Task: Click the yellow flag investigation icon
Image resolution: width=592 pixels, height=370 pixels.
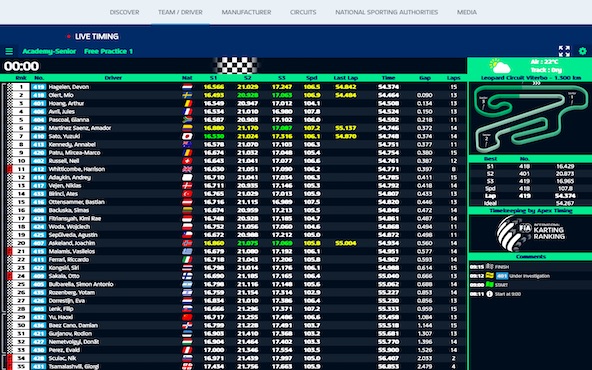Action: pyautogui.click(x=490, y=276)
